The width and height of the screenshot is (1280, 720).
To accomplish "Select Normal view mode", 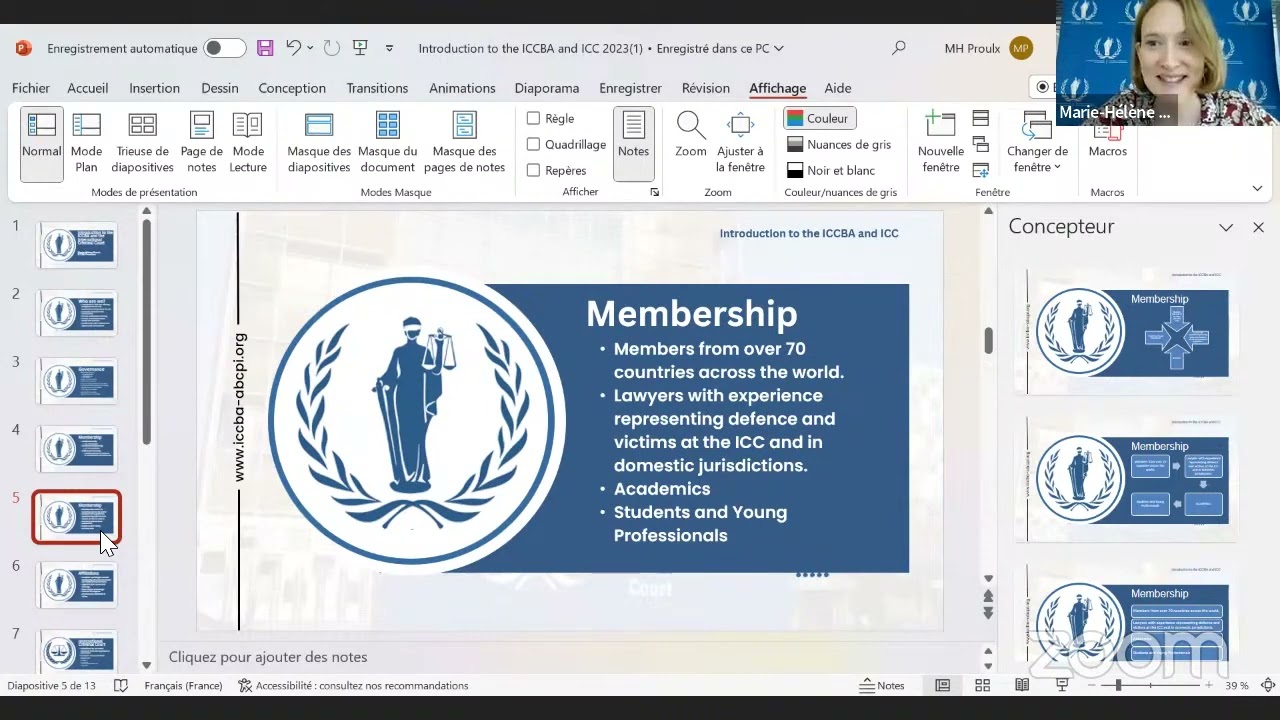I will coord(42,144).
